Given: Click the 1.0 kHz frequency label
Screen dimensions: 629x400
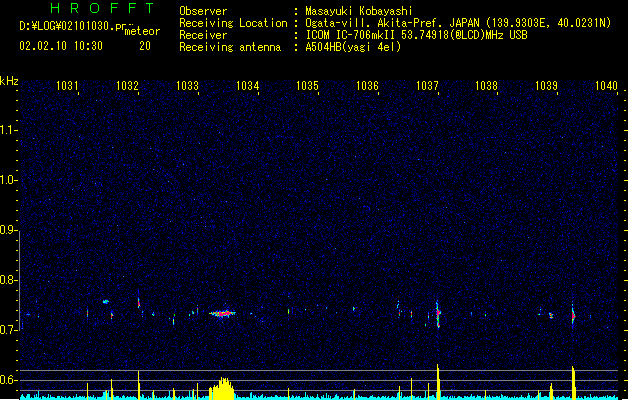Looking at the screenshot, I should point(8,180).
